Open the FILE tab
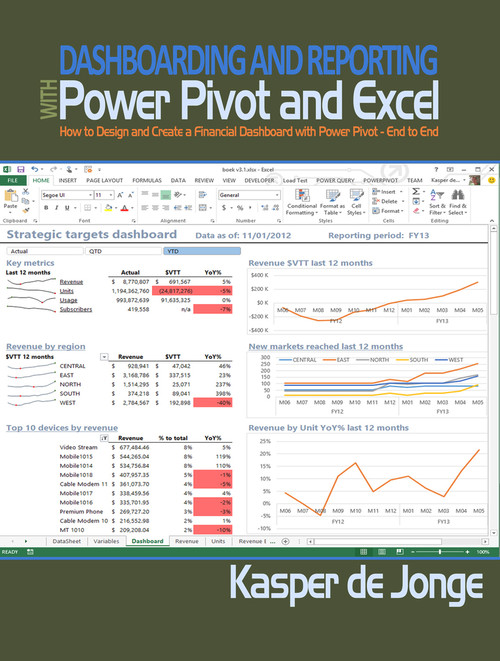The width and height of the screenshot is (500, 661). (13, 180)
